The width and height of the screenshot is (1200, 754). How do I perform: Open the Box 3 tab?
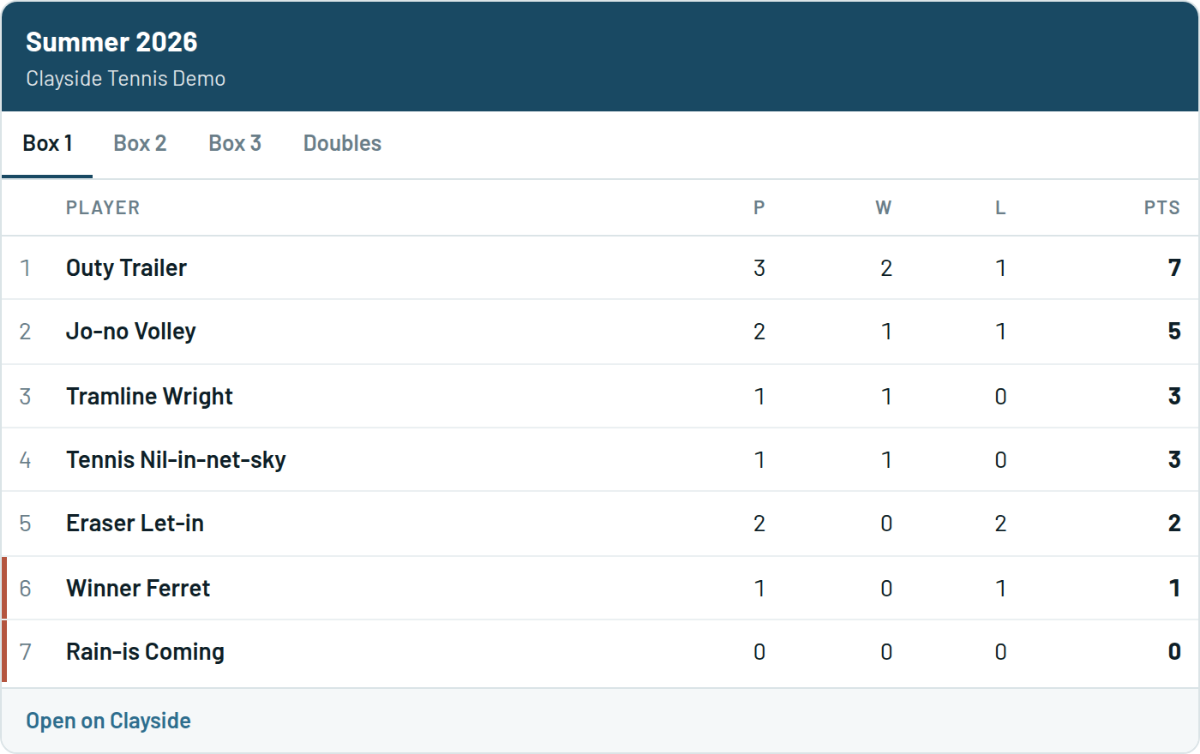pyautogui.click(x=235, y=143)
